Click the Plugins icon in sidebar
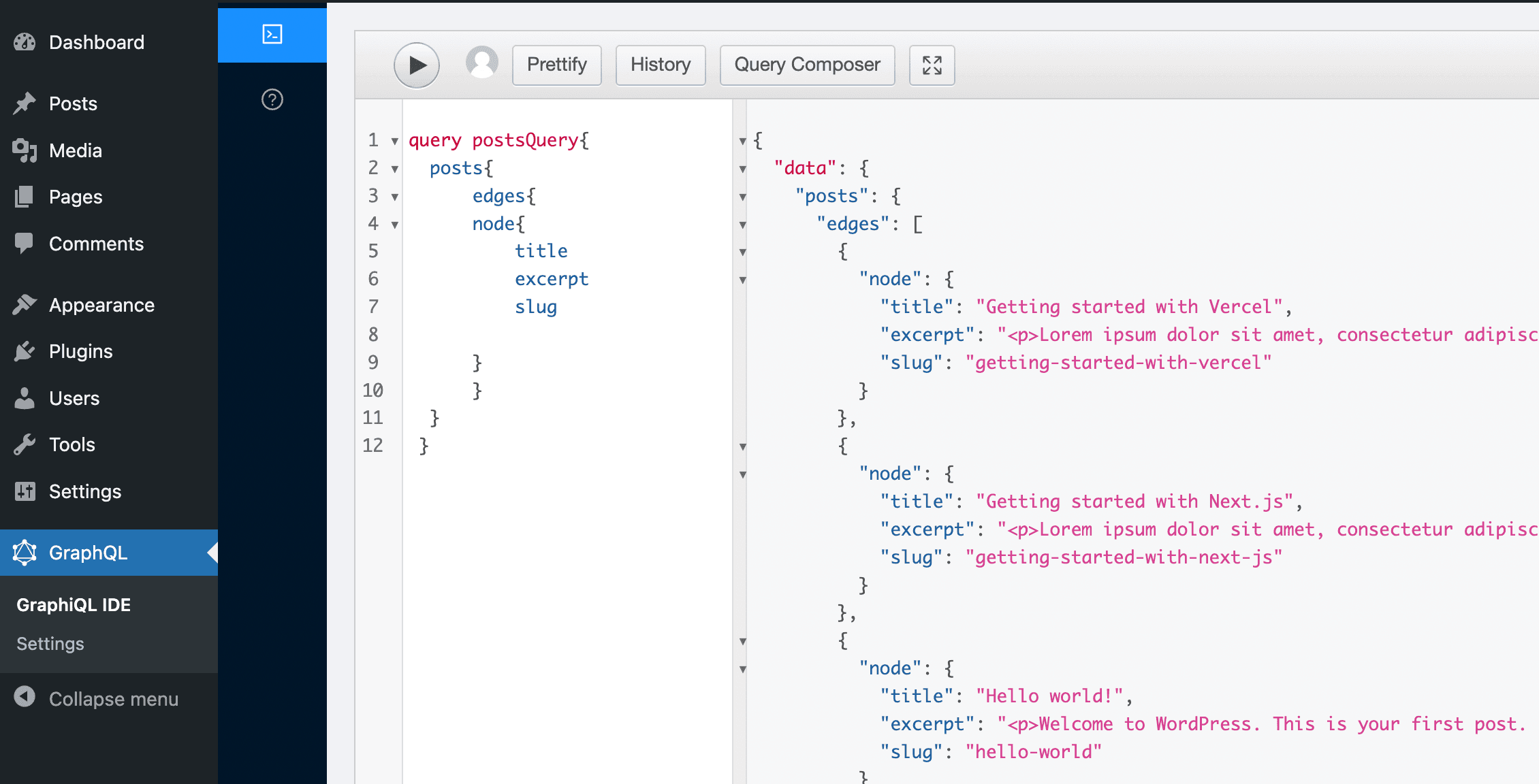The width and height of the screenshot is (1539, 784). click(x=25, y=351)
